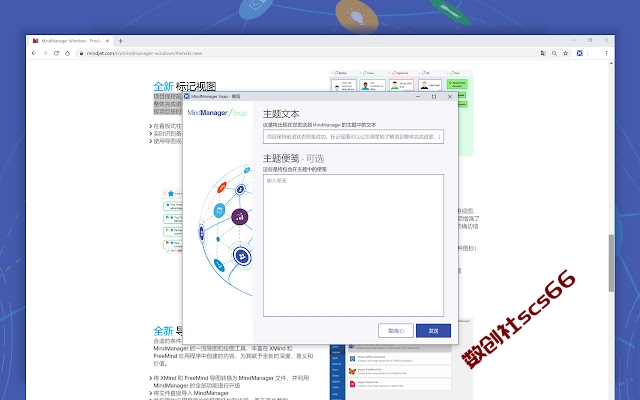Click the MindManager Snap logo

click(x=218, y=113)
